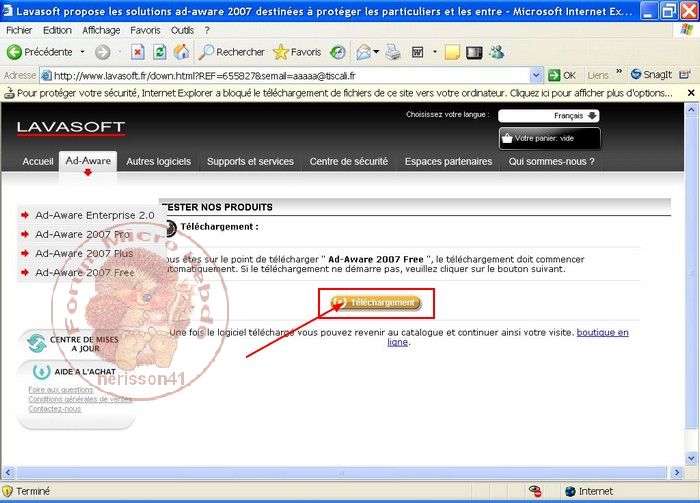Open the Fichier menu
The image size is (700, 503).
coord(19,30)
